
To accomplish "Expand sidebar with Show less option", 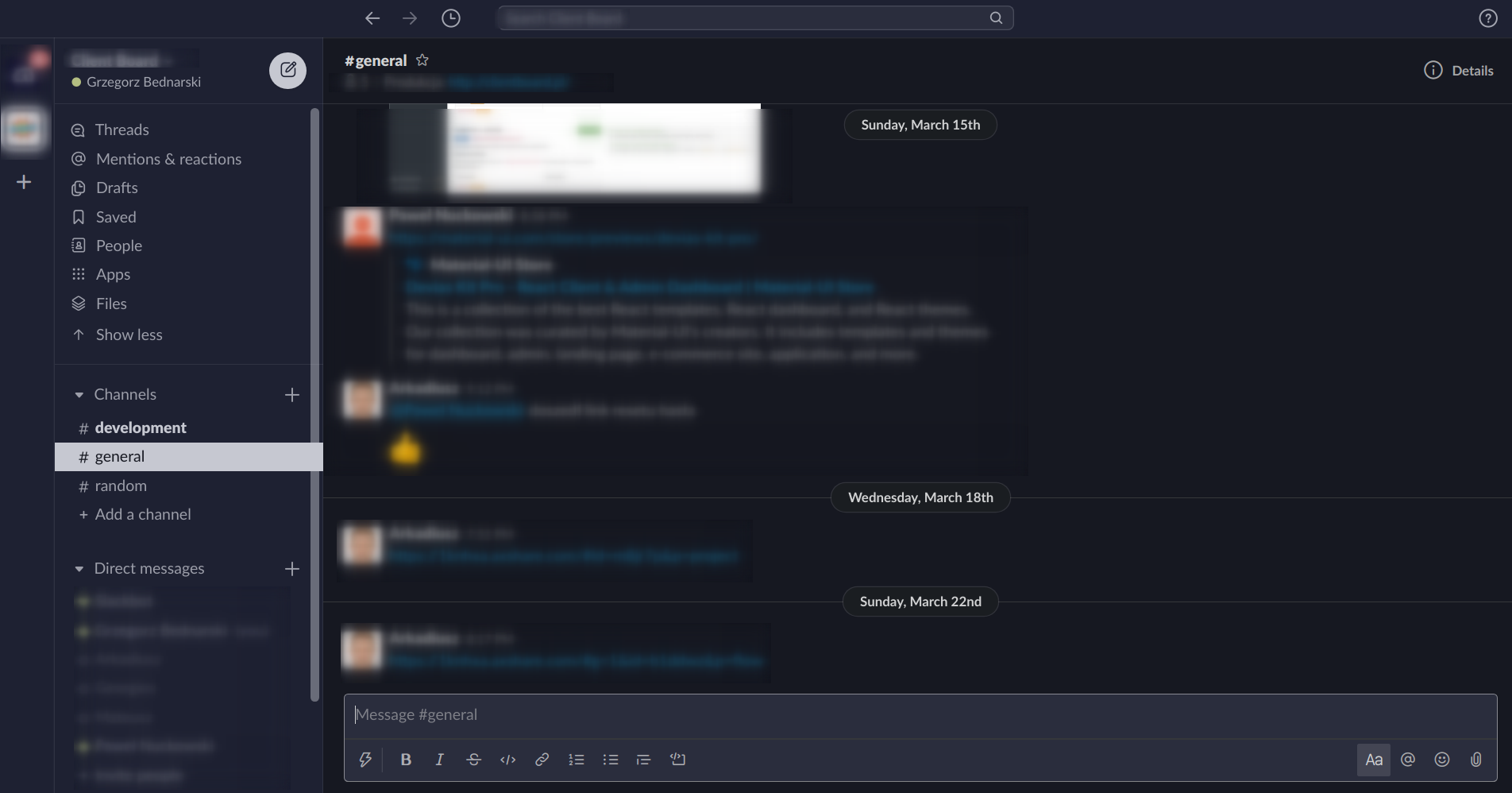I will (129, 335).
